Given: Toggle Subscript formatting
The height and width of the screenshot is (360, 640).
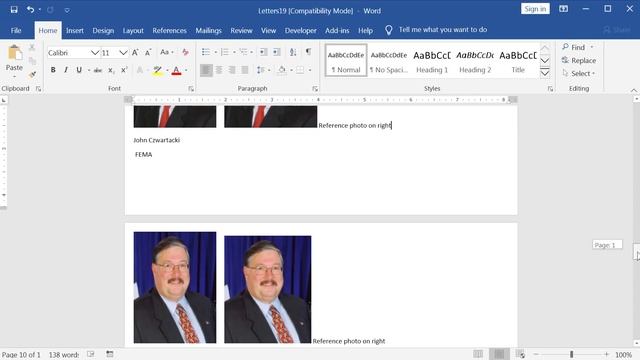Looking at the screenshot, I should pyautogui.click(x=111, y=70).
